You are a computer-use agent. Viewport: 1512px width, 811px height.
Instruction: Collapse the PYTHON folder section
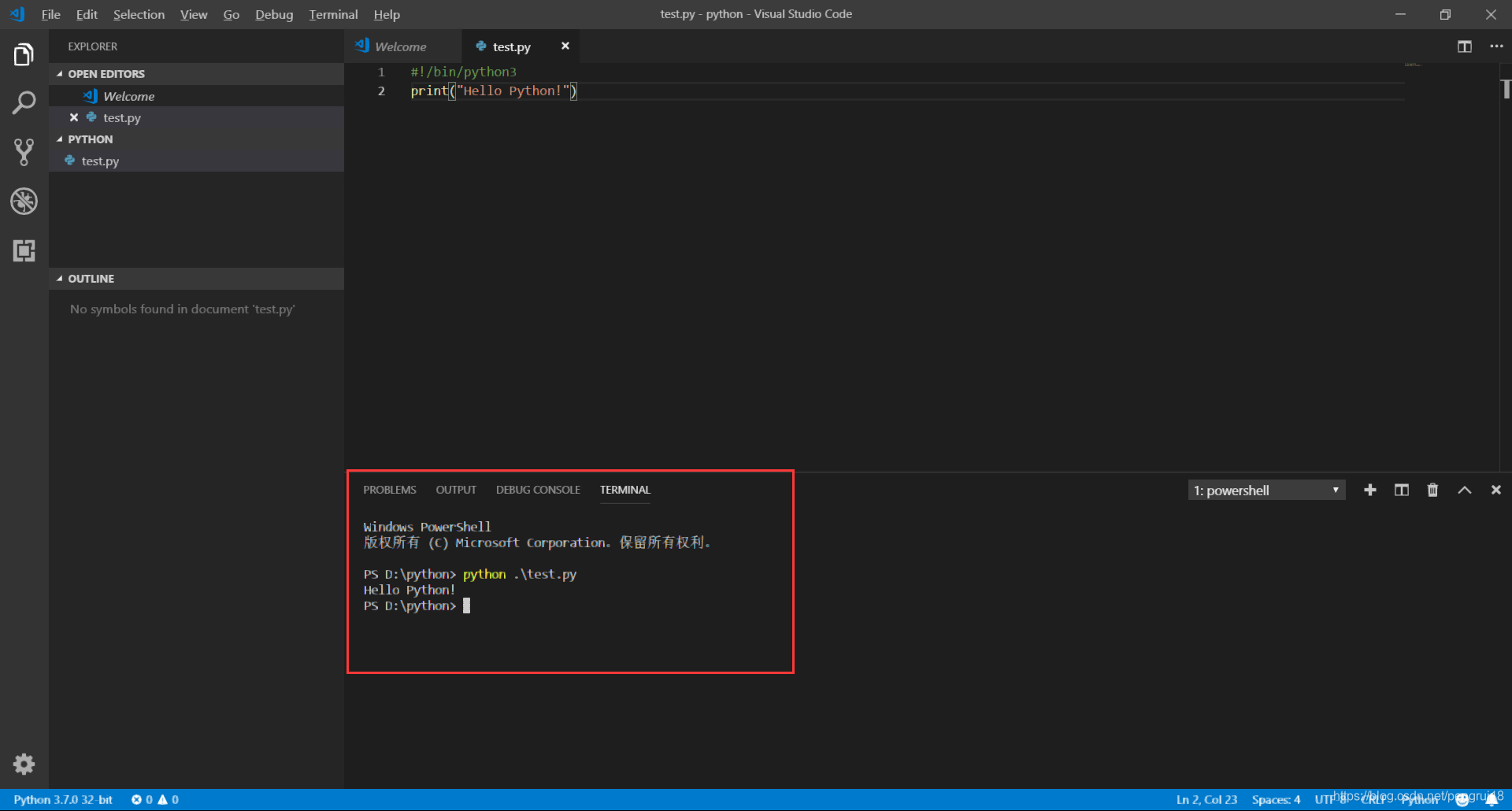coord(196,139)
